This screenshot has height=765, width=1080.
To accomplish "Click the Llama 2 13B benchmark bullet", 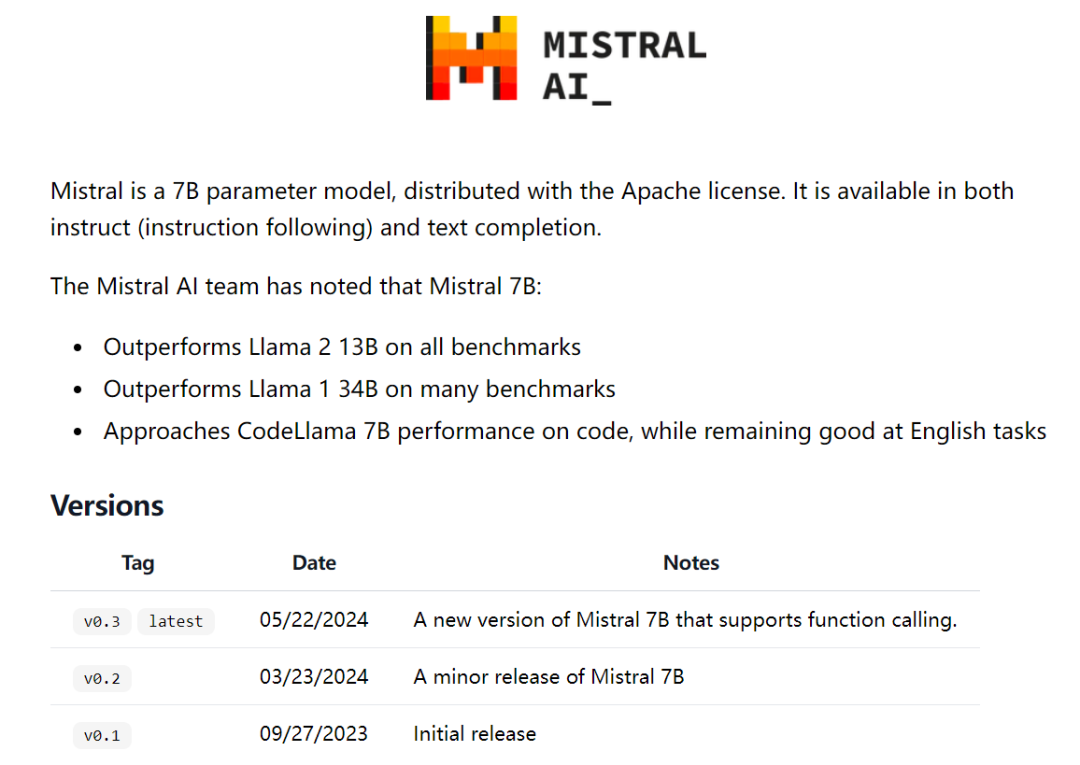I will click(342, 347).
